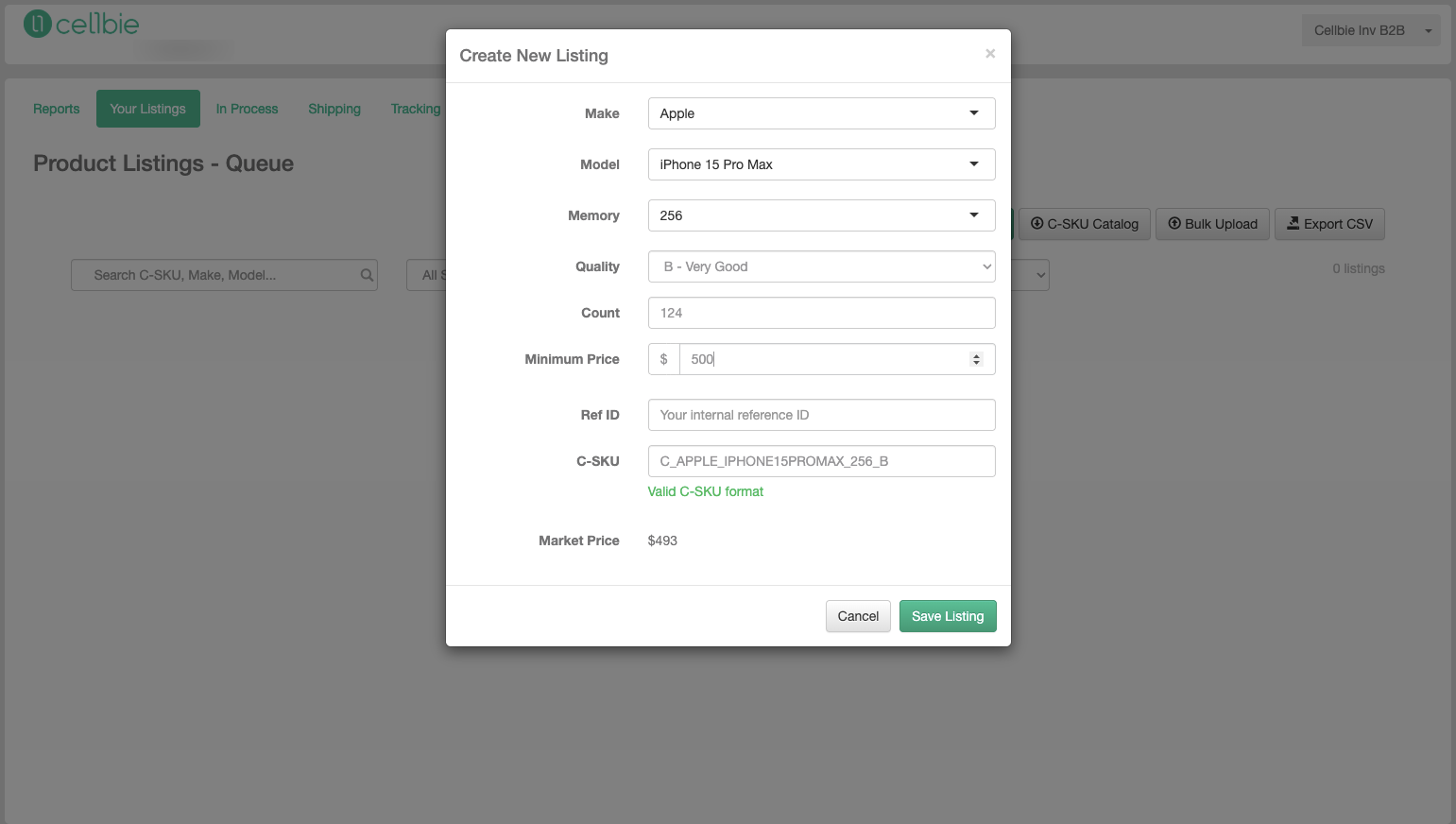Click the Valid C-SKU format text
Viewport: 1456px width, 824px height.
(x=706, y=491)
